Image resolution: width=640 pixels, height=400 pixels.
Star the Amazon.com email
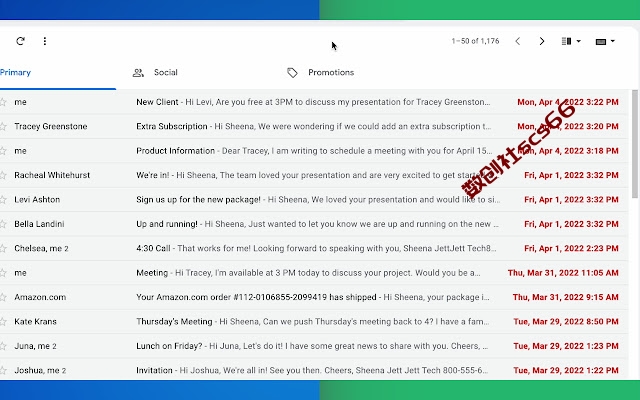click(x=2, y=297)
